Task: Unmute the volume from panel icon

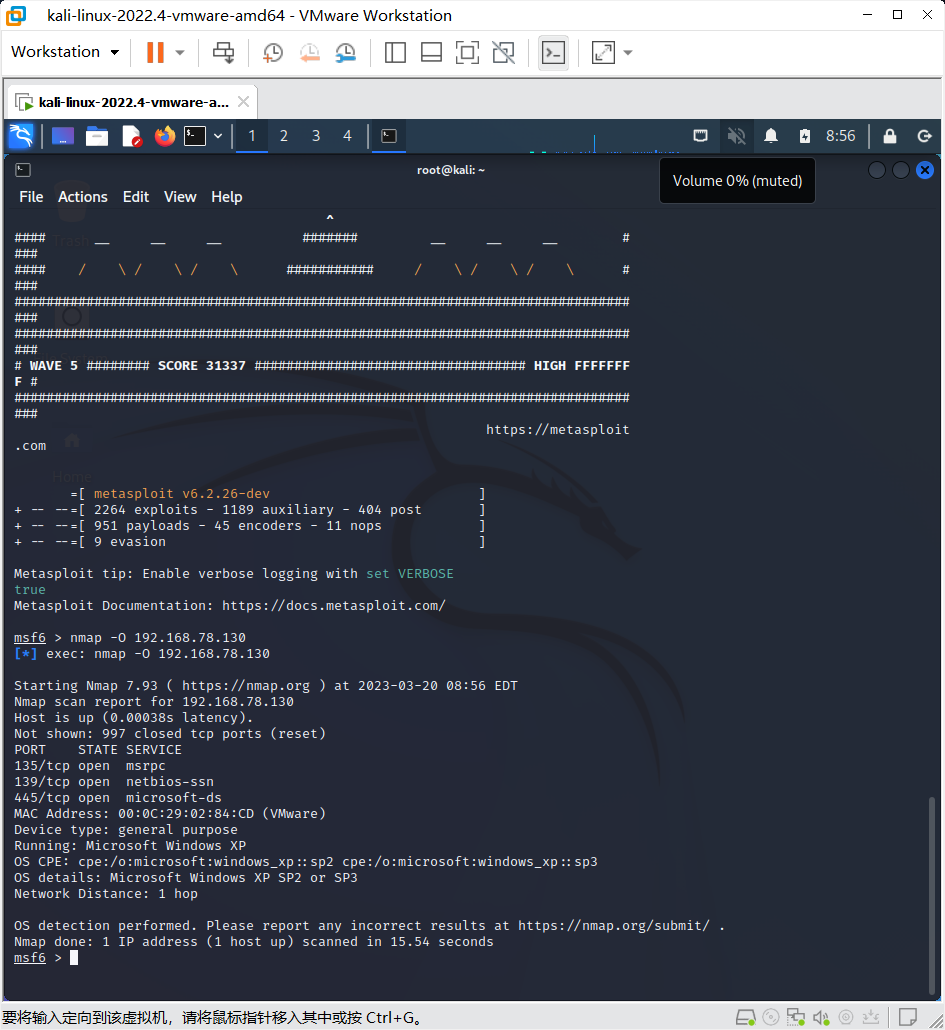Action: pos(736,136)
